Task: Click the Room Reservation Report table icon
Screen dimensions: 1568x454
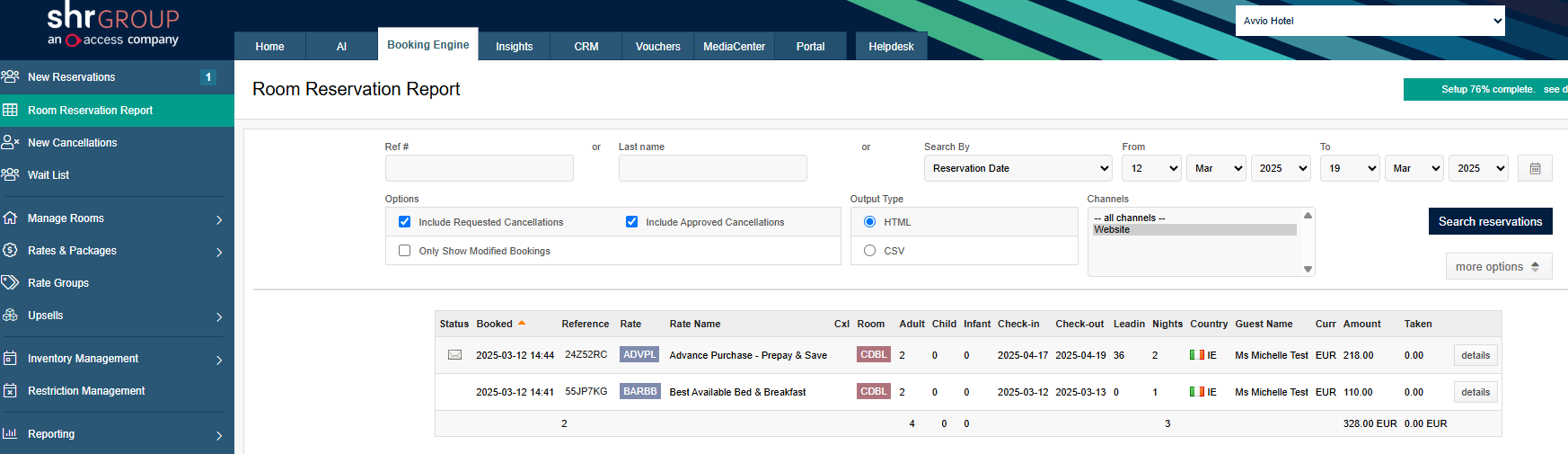Action: tap(11, 110)
